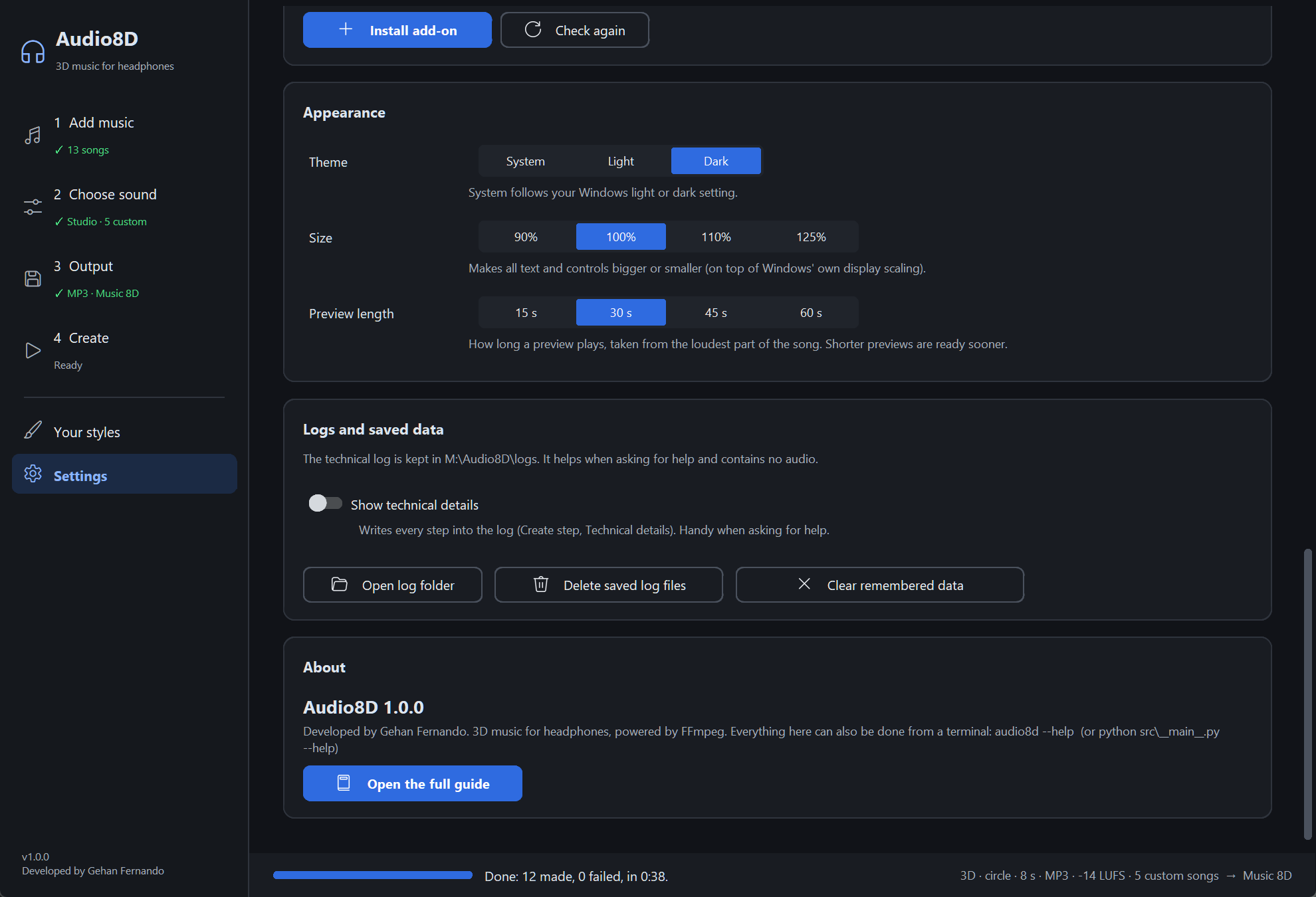Click the Check again button label

coord(590,31)
